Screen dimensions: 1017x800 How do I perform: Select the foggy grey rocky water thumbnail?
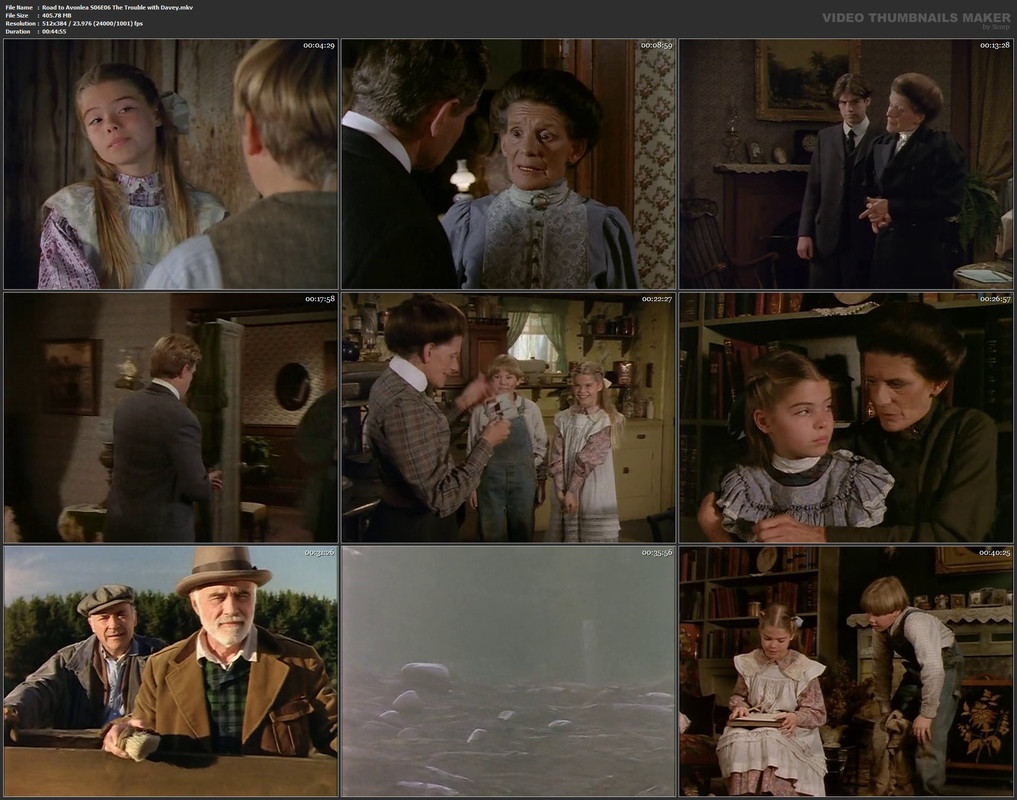click(x=508, y=672)
